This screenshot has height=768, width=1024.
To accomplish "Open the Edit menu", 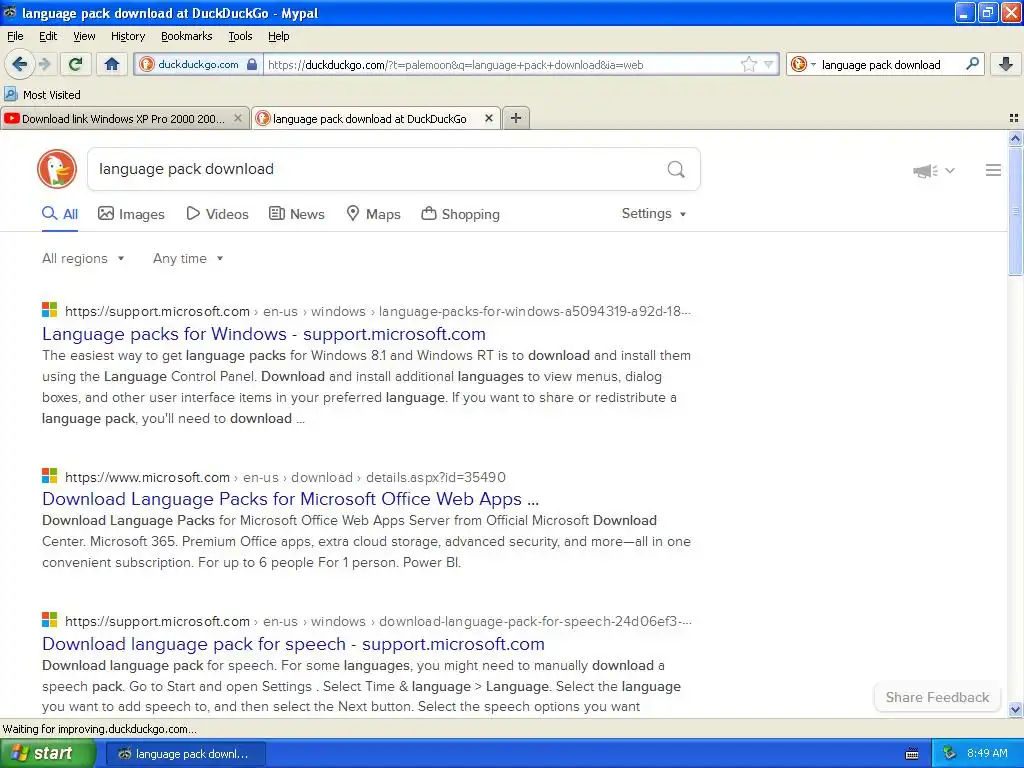I will (48, 36).
